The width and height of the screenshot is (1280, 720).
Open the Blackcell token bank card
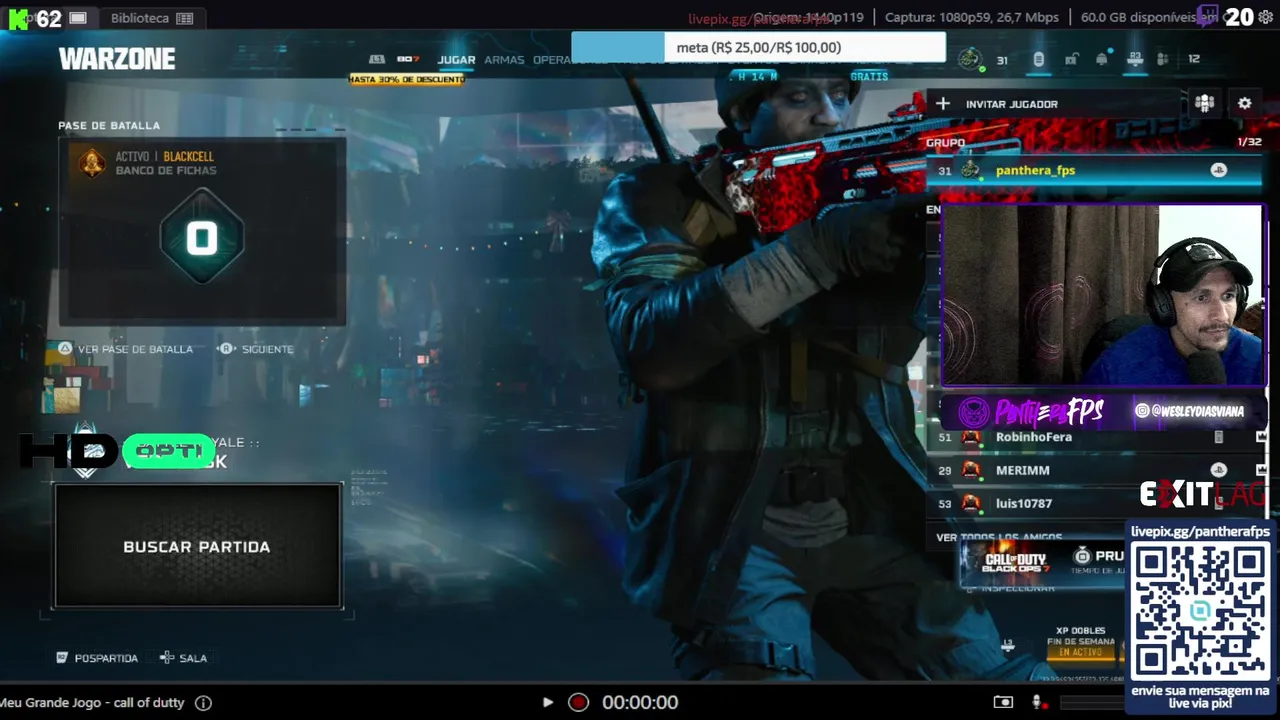click(x=202, y=232)
